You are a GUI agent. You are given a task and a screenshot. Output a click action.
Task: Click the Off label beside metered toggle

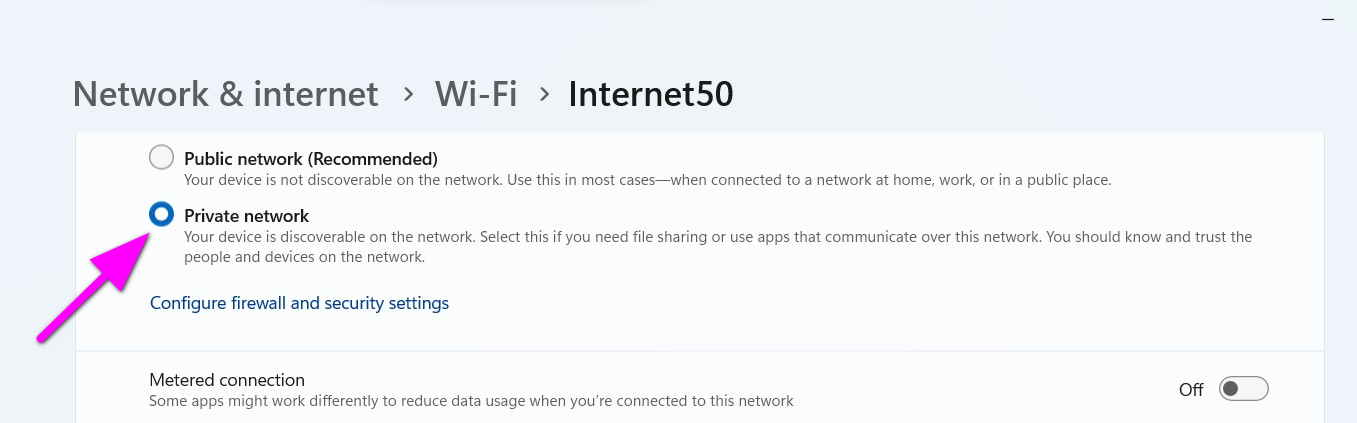pos(1191,390)
